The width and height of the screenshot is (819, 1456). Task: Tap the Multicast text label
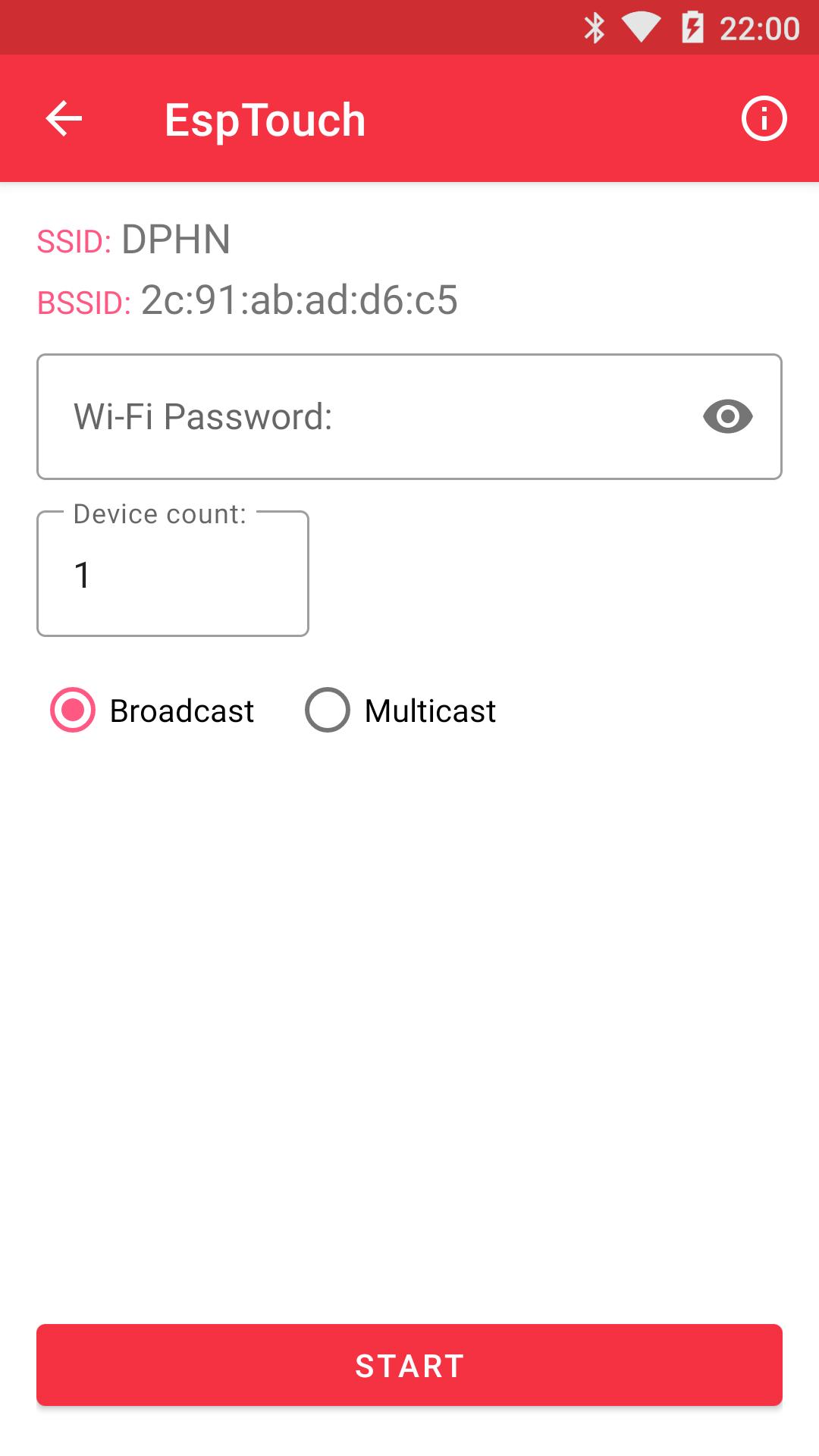pos(430,711)
